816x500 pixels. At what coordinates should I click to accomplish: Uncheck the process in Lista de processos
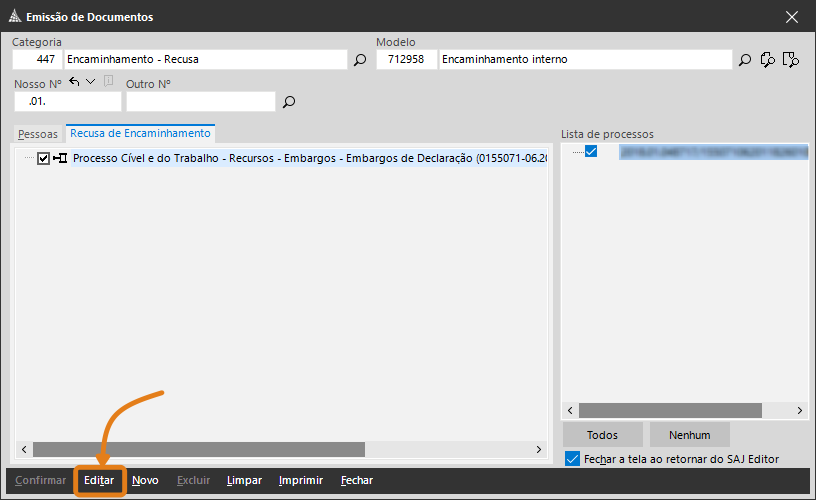pos(591,152)
